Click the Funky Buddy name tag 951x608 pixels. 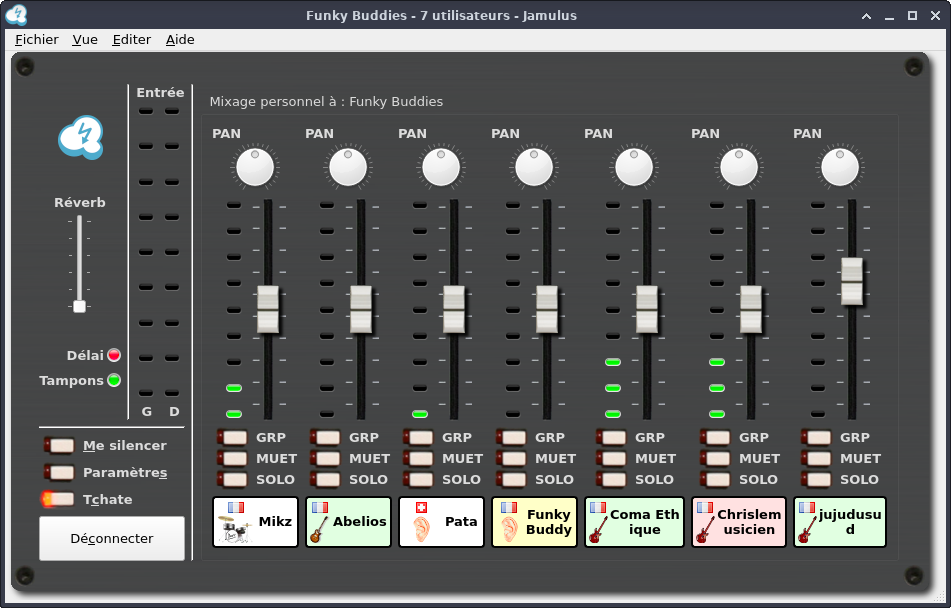tap(534, 522)
